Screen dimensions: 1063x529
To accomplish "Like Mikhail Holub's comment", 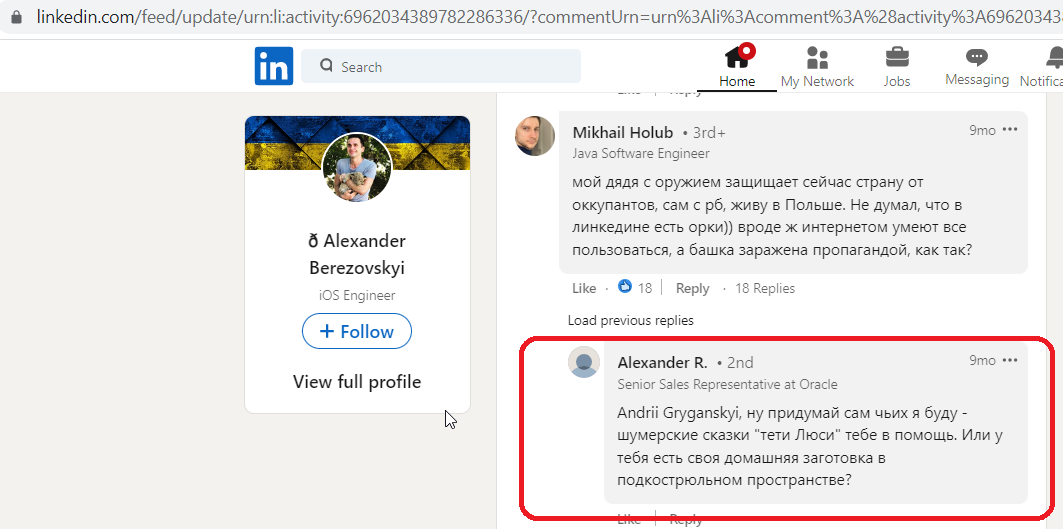I will click(x=584, y=288).
